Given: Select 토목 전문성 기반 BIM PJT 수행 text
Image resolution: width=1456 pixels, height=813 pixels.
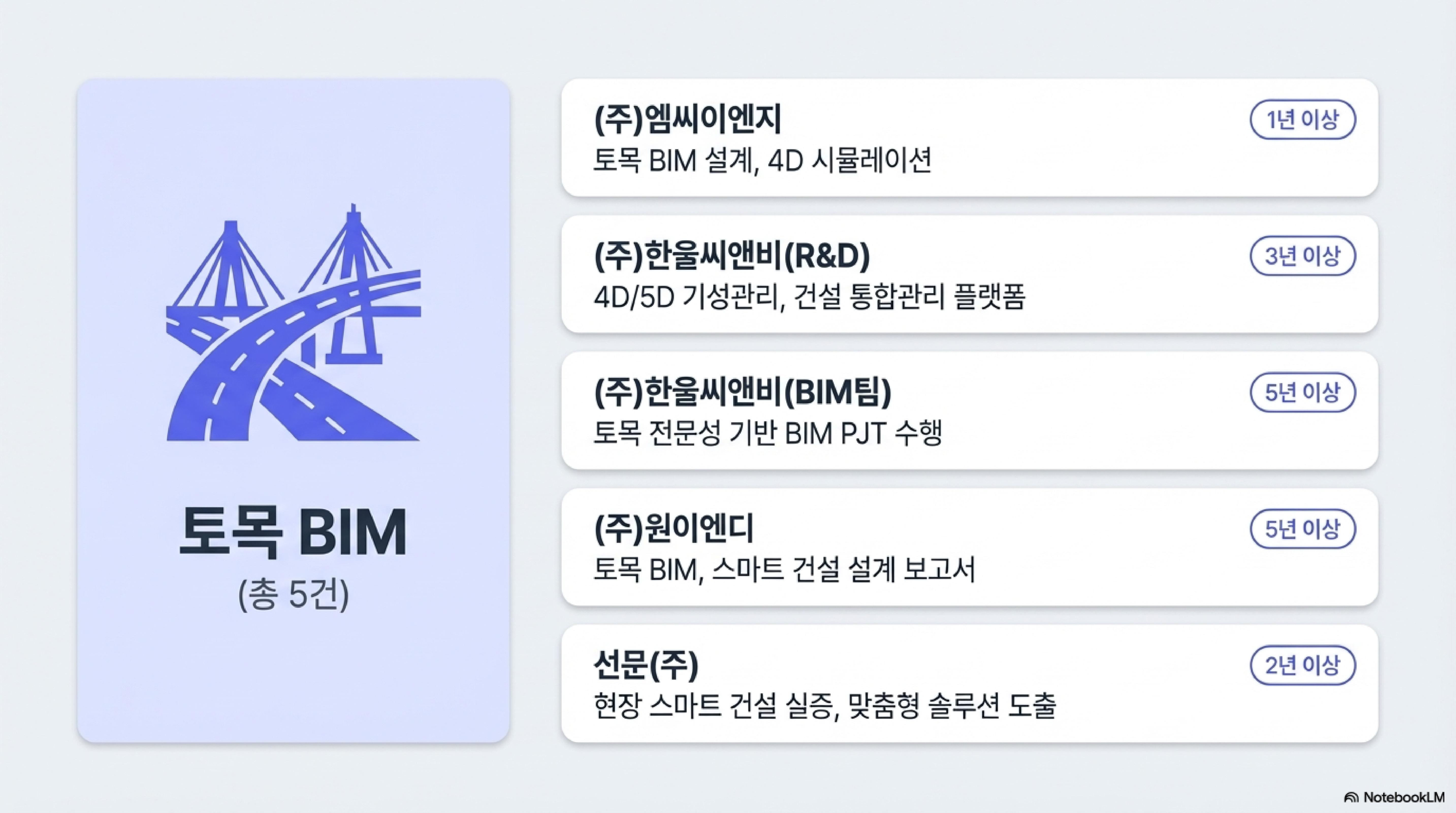Looking at the screenshot, I should [767, 434].
